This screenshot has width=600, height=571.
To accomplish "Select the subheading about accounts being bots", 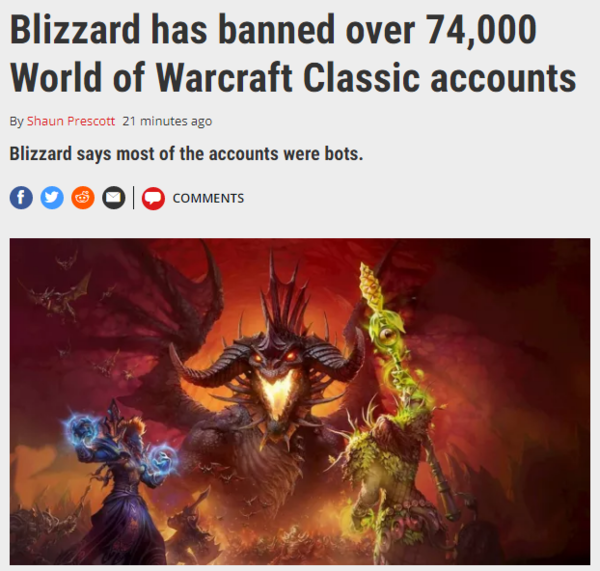I will click(x=186, y=154).
